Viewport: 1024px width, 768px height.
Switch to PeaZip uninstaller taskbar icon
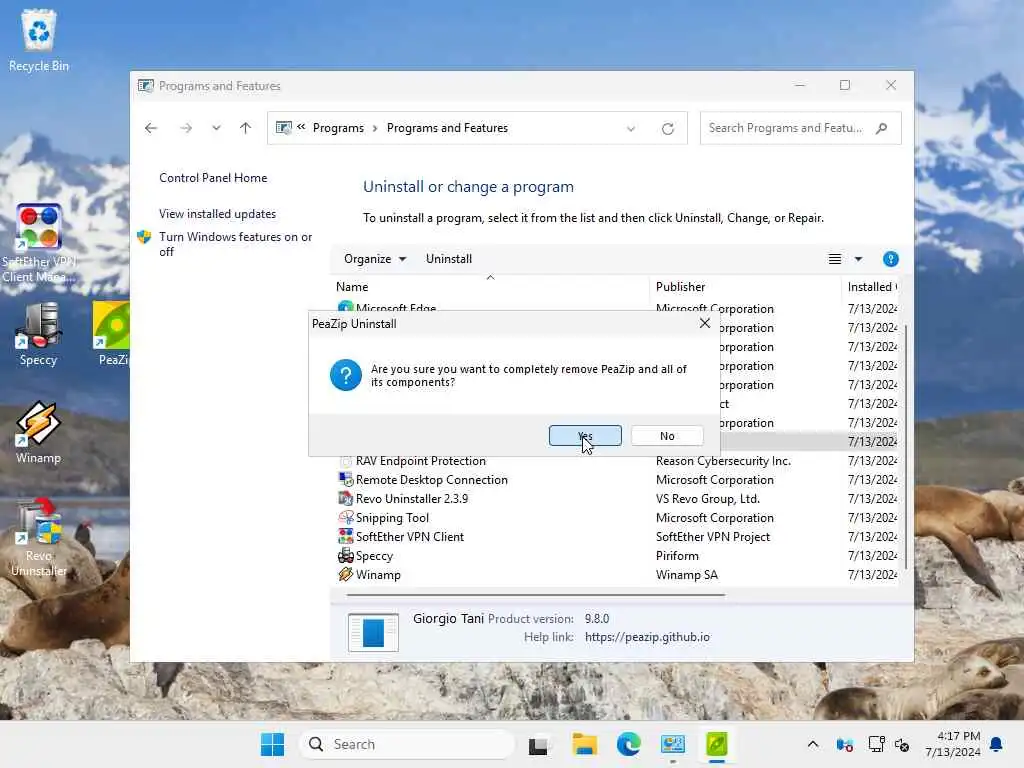pos(716,744)
